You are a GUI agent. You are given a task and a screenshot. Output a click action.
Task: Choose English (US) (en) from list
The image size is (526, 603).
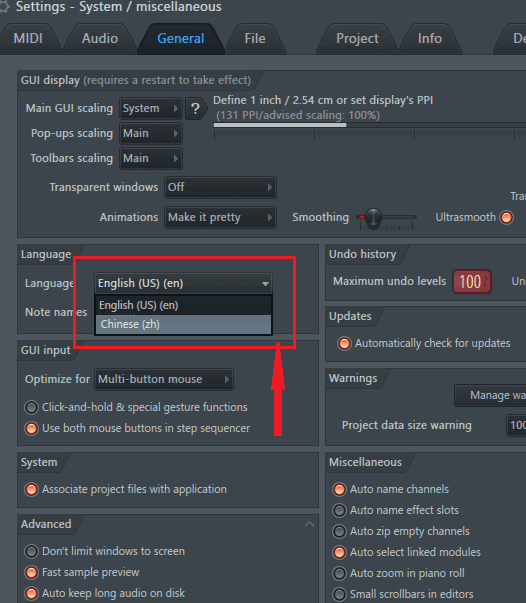(183, 305)
